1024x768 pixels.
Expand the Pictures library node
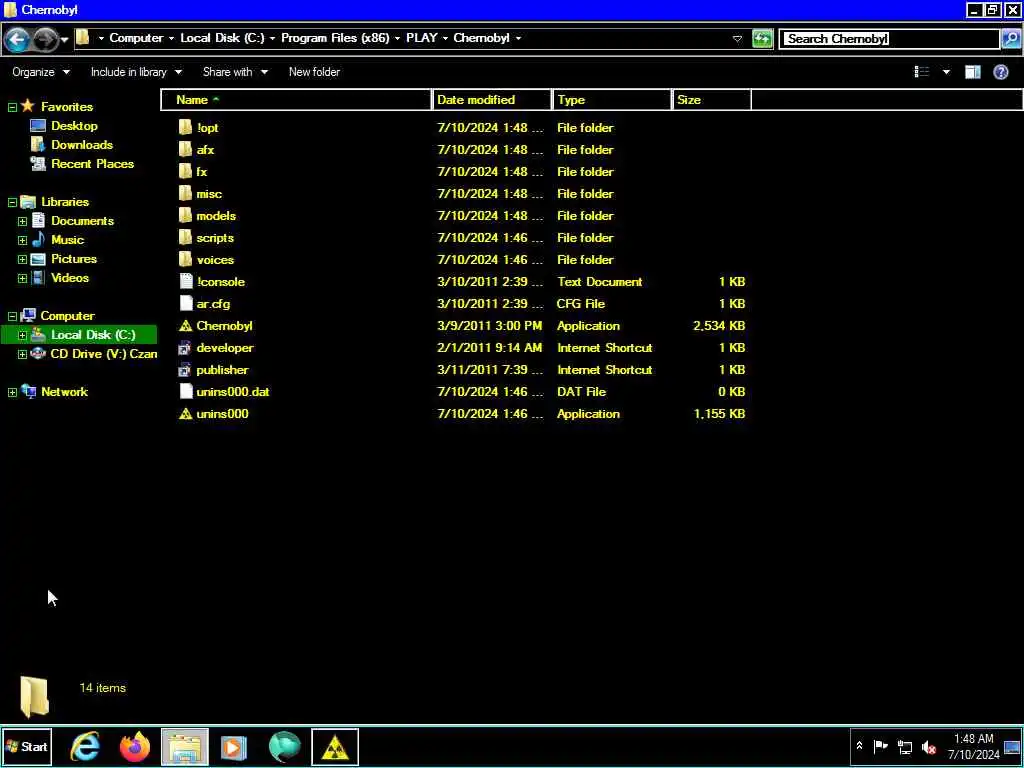click(x=22, y=259)
